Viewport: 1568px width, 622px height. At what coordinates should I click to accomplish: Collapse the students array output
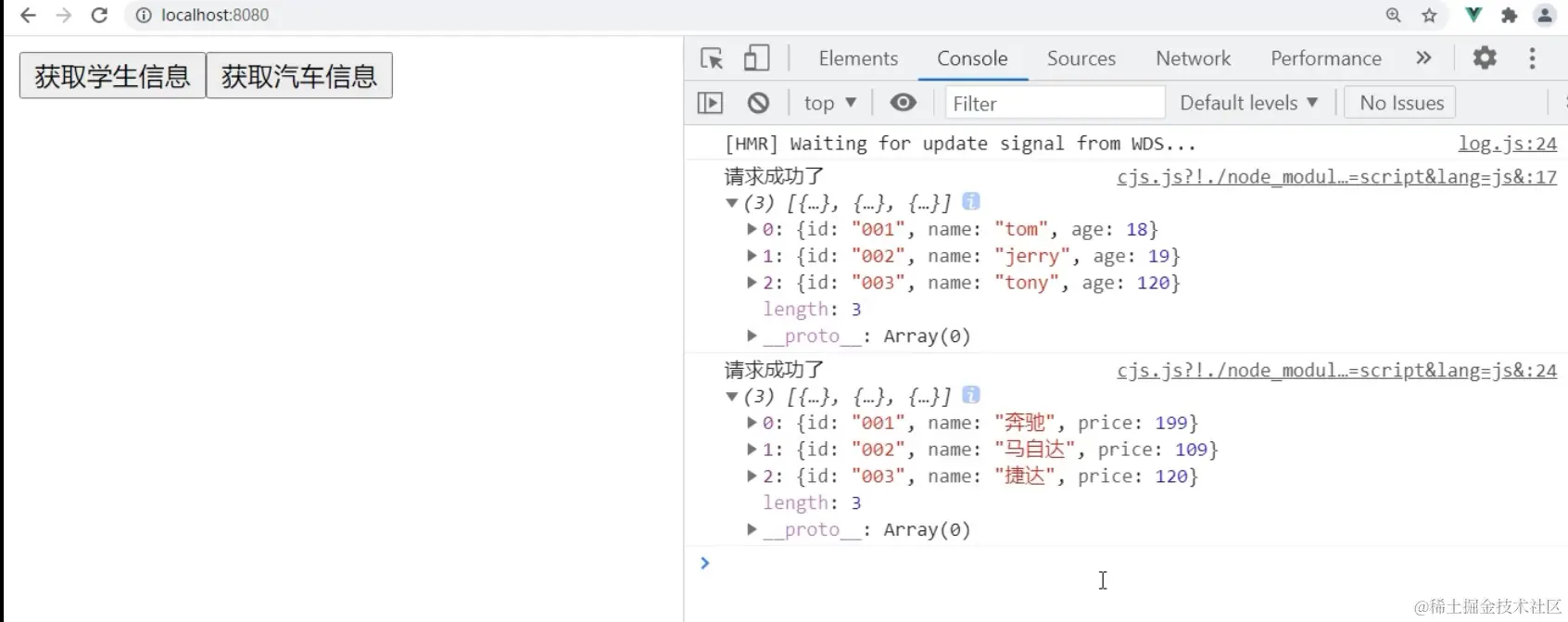[x=731, y=203]
